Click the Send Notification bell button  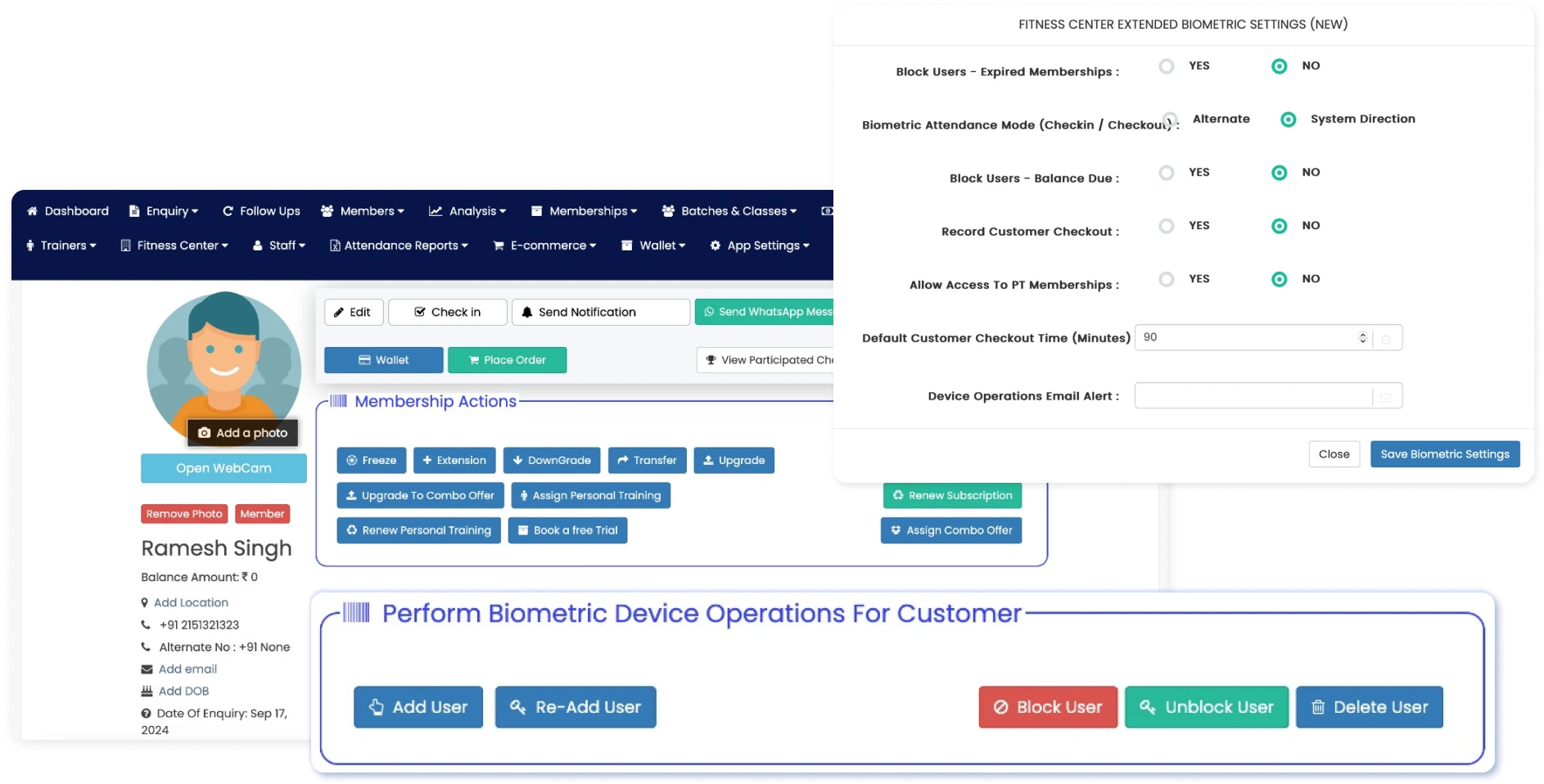tap(600, 312)
